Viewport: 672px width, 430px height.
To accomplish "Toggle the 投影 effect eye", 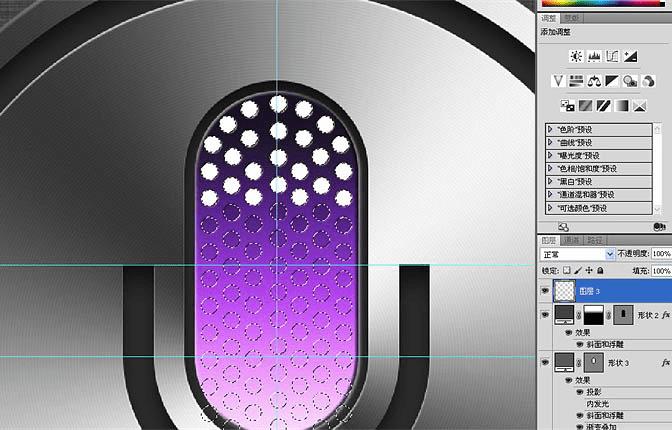I will (x=579, y=392).
